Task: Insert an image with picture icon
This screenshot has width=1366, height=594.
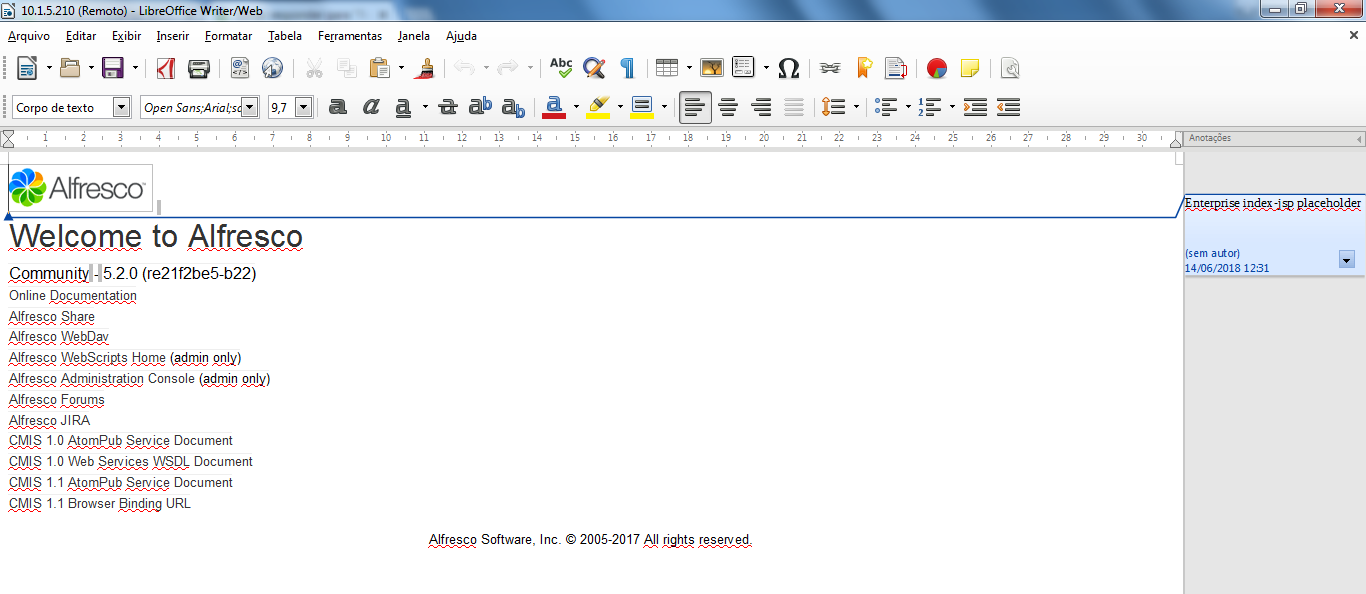Action: 712,68
